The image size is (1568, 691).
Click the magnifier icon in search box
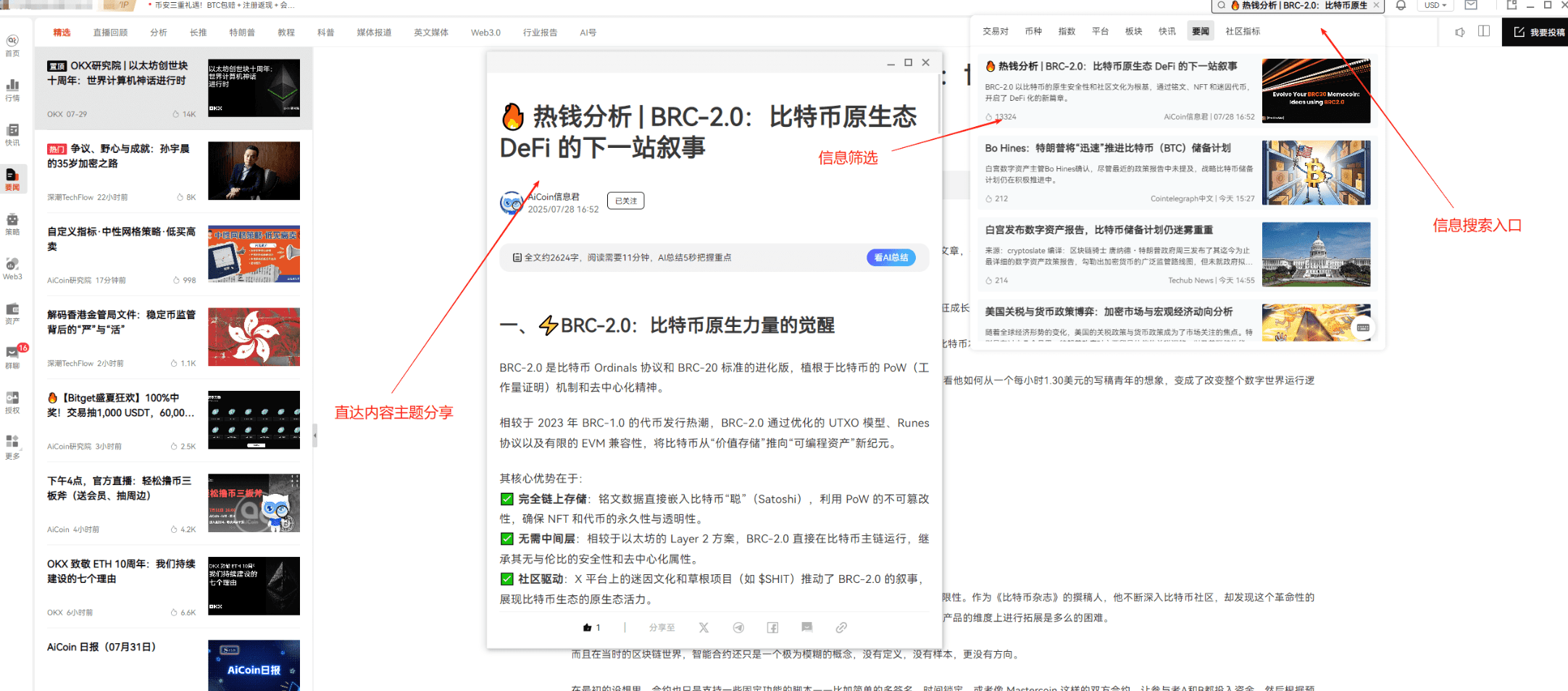(1222, 5)
